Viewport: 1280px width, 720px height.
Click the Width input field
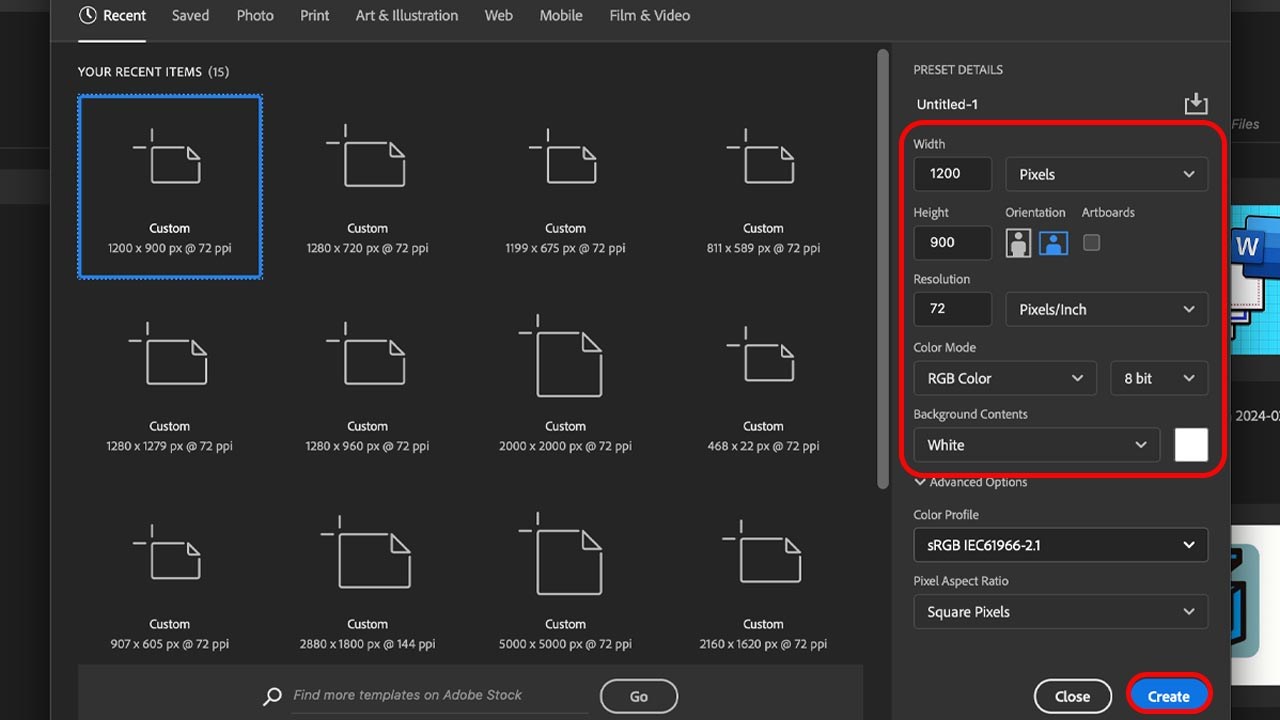[x=953, y=174]
